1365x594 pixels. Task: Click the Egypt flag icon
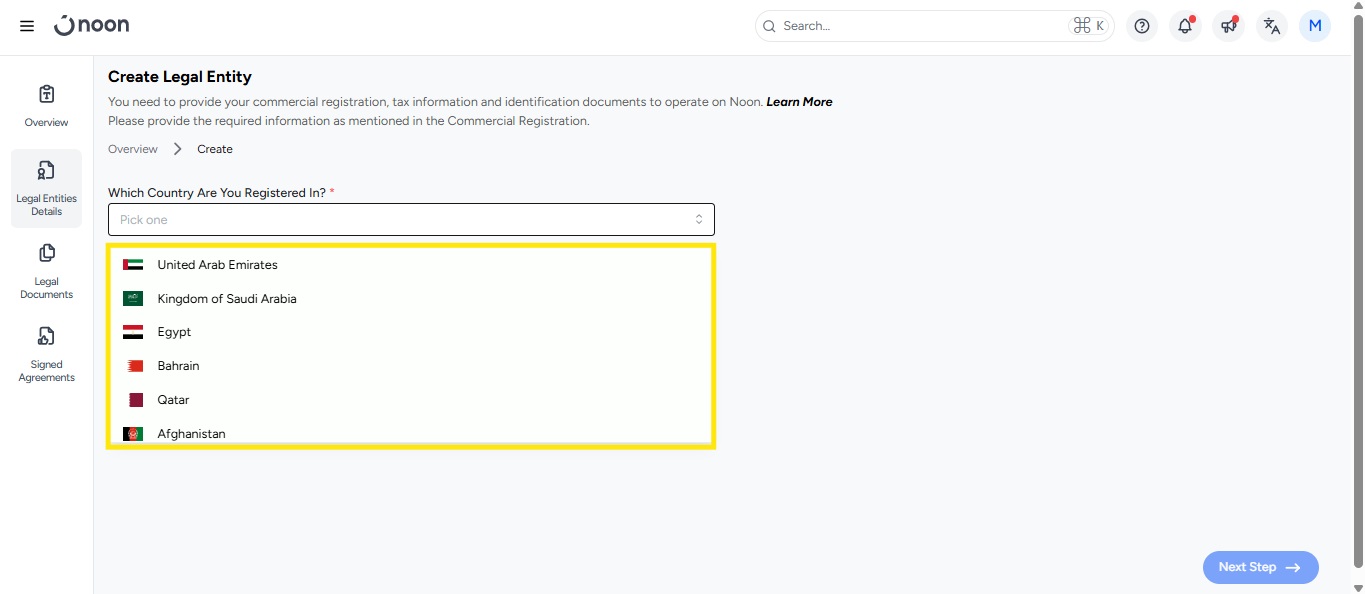(133, 332)
